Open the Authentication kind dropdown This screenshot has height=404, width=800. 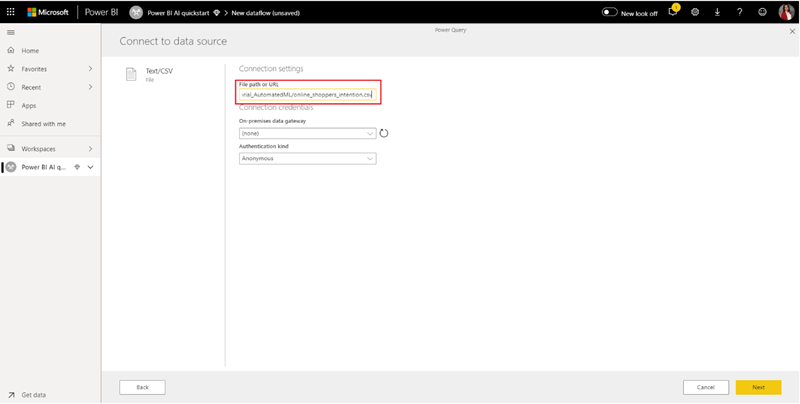[x=307, y=158]
